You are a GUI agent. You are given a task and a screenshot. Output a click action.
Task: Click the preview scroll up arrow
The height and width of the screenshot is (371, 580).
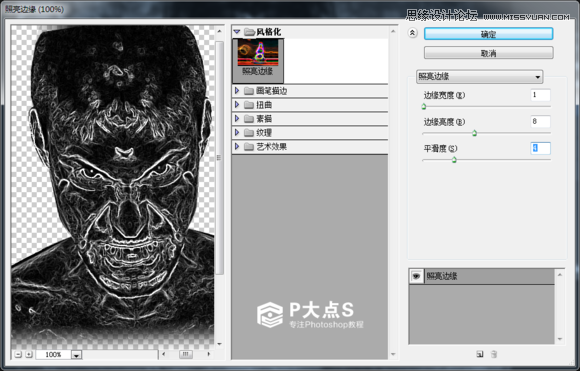[x=219, y=31]
